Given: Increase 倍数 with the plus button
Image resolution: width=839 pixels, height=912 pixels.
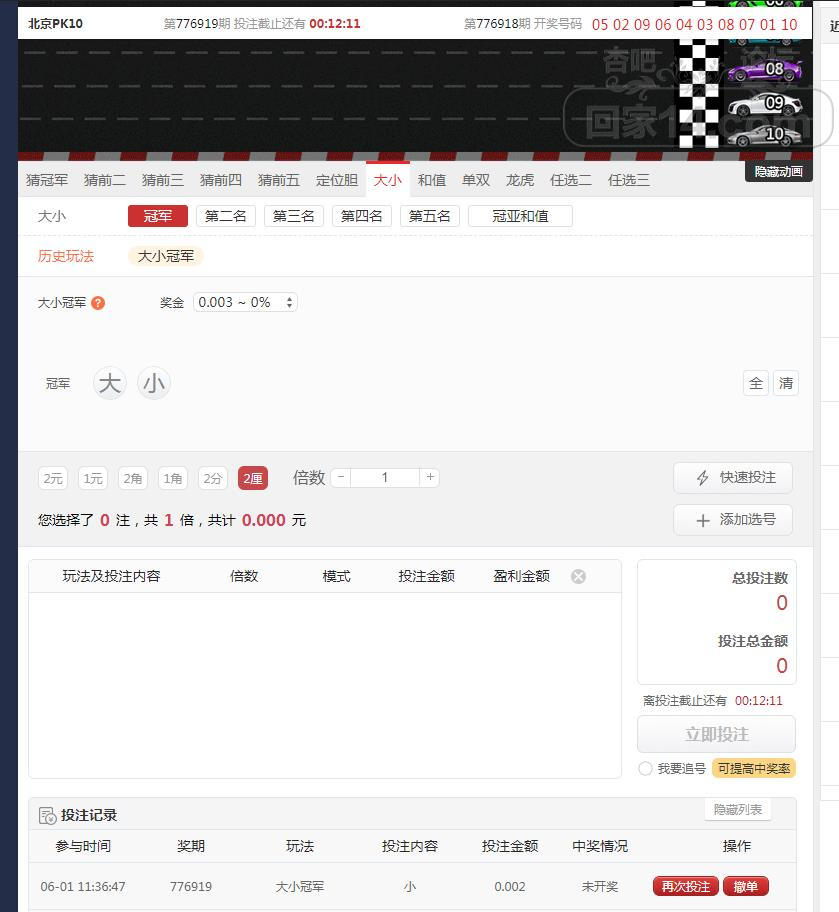Looking at the screenshot, I should (429, 478).
